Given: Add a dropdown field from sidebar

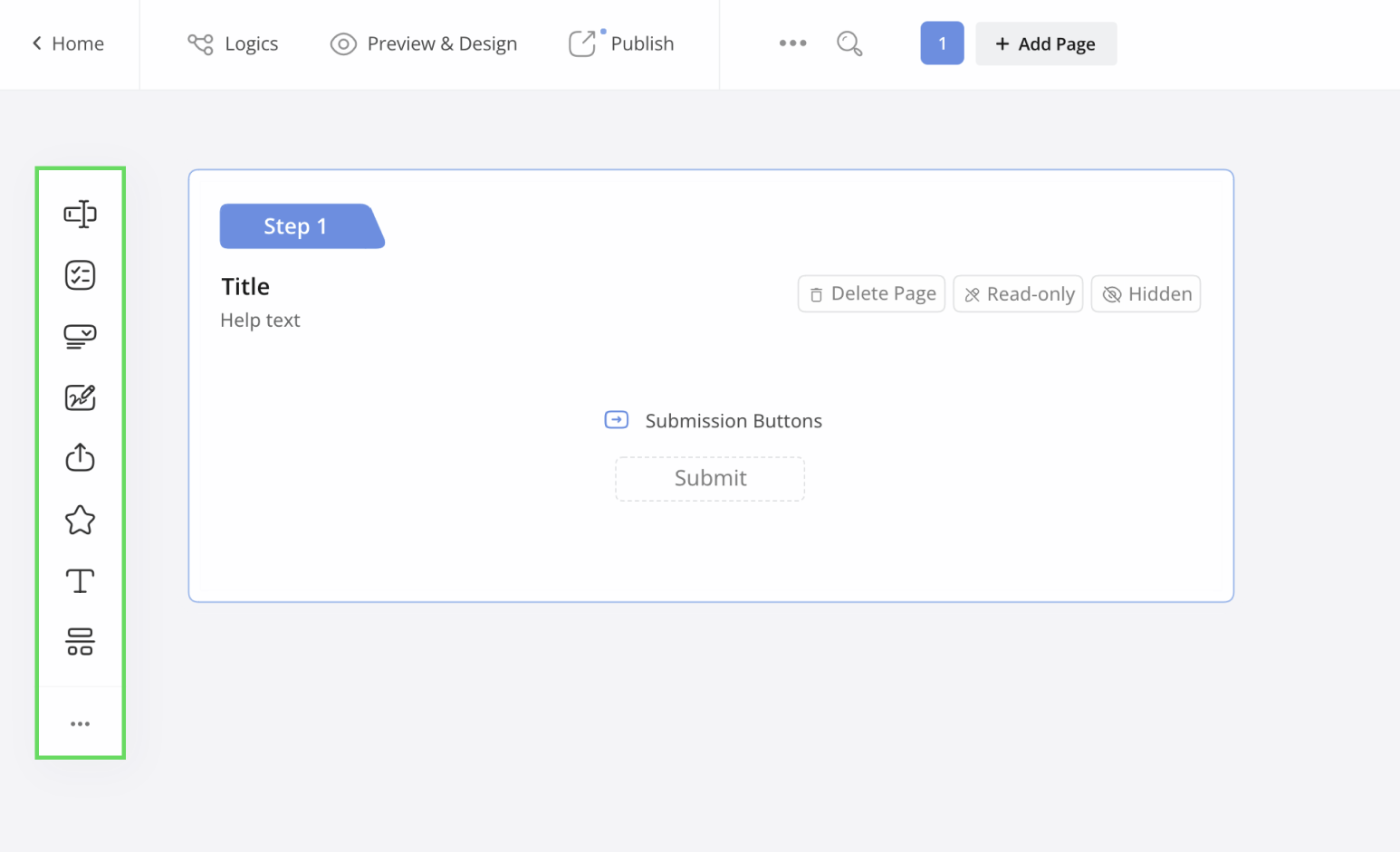Looking at the screenshot, I should tap(80, 336).
